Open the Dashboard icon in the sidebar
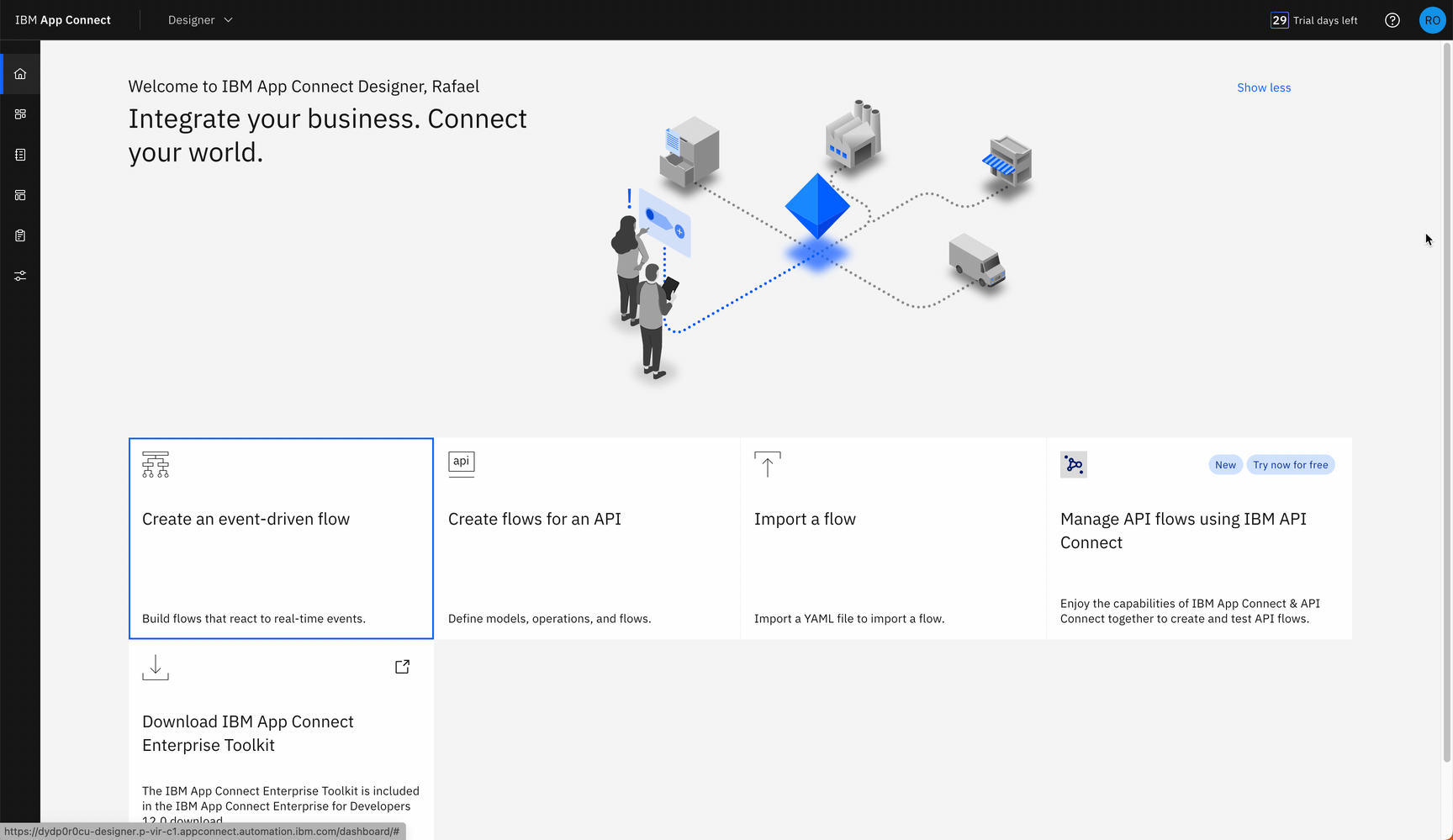1453x840 pixels. coord(20,114)
